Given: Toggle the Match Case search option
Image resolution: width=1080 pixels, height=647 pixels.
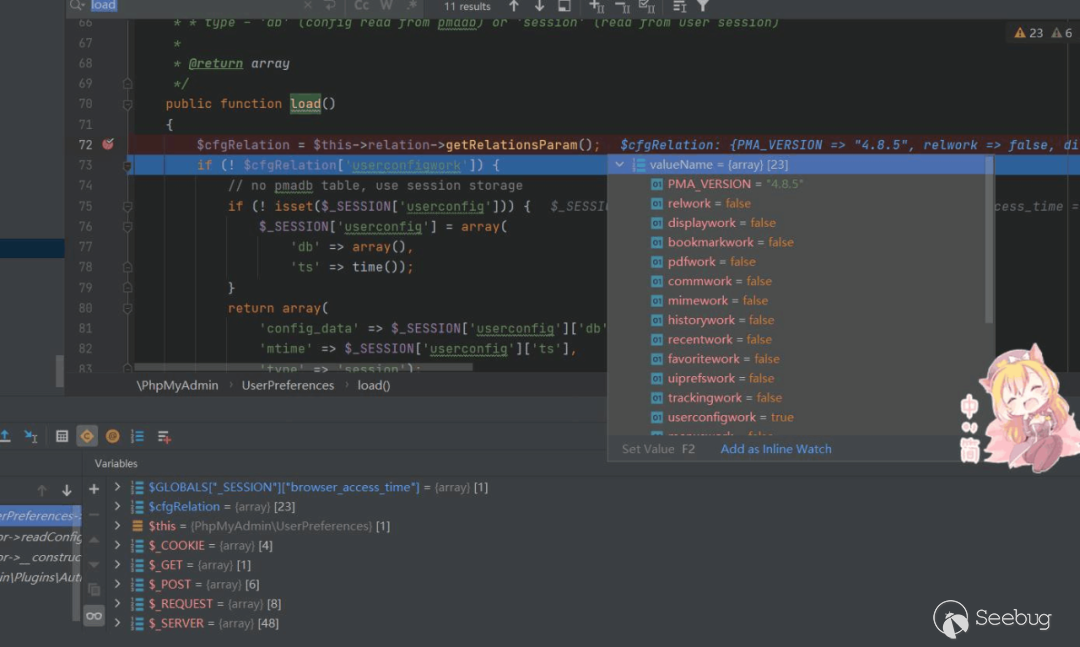Looking at the screenshot, I should (x=362, y=6).
